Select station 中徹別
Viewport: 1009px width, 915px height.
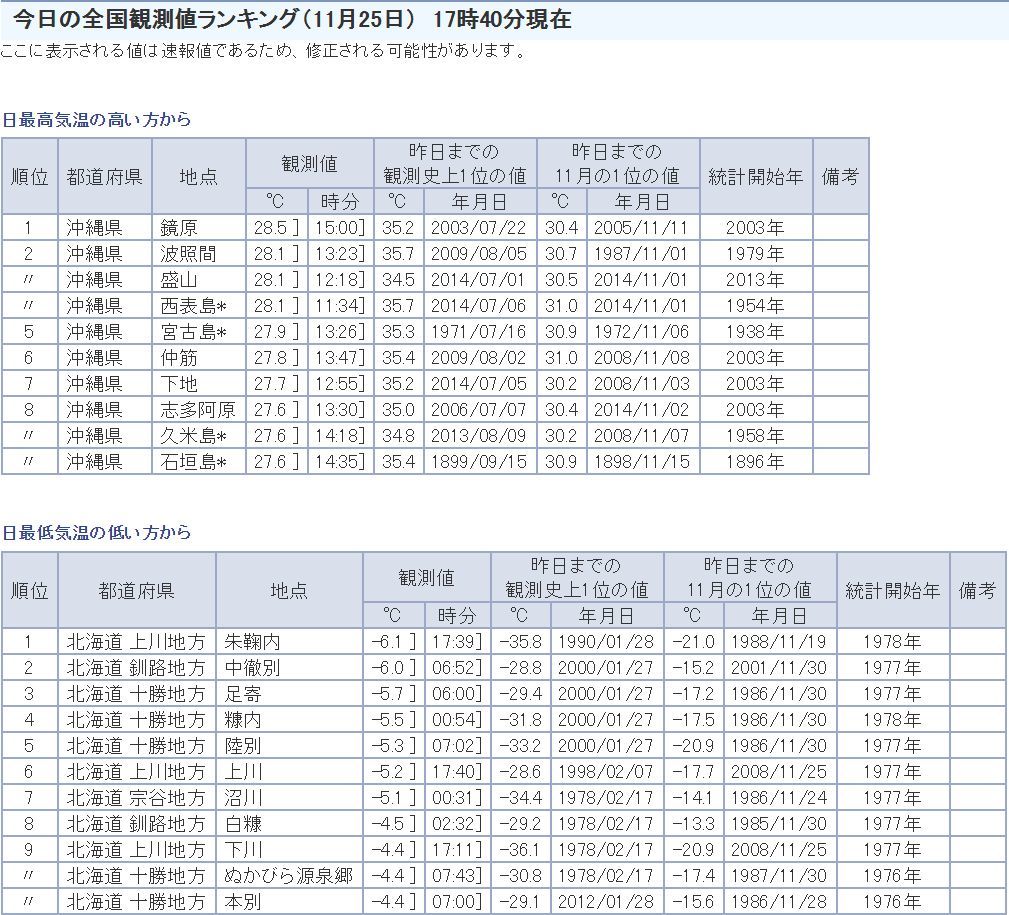click(x=252, y=668)
